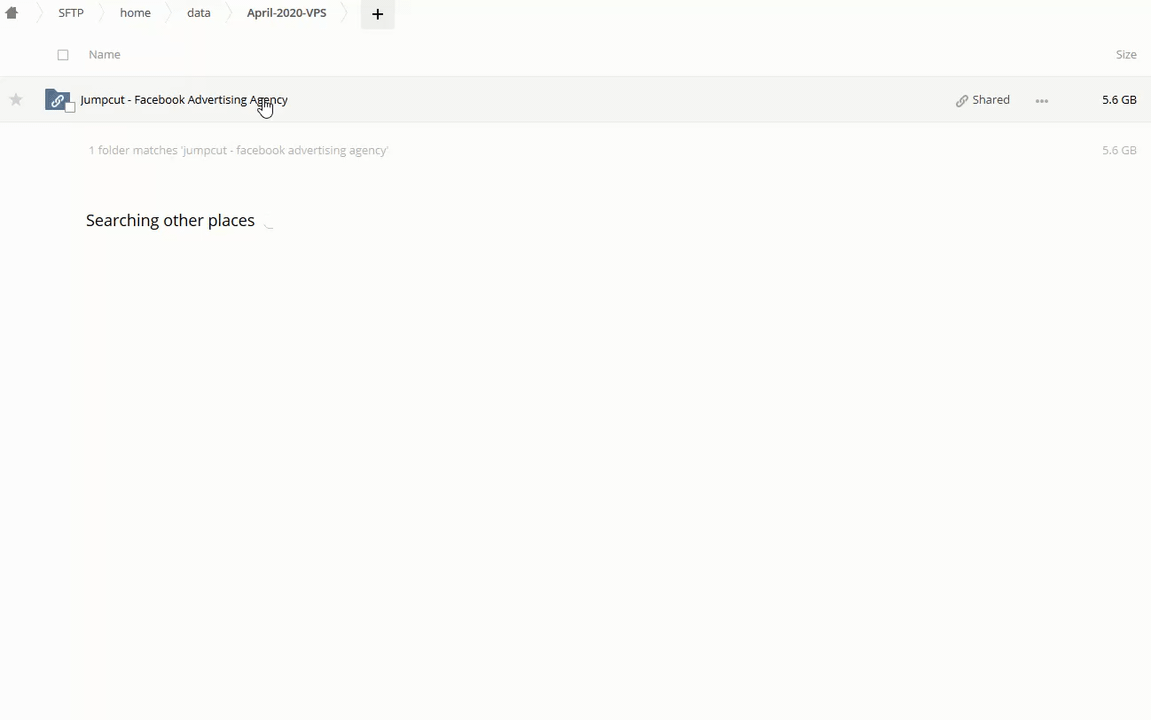Check the Jumpcut folder selection checkbox
Image resolution: width=1151 pixels, height=720 pixels.
[x=70, y=107]
